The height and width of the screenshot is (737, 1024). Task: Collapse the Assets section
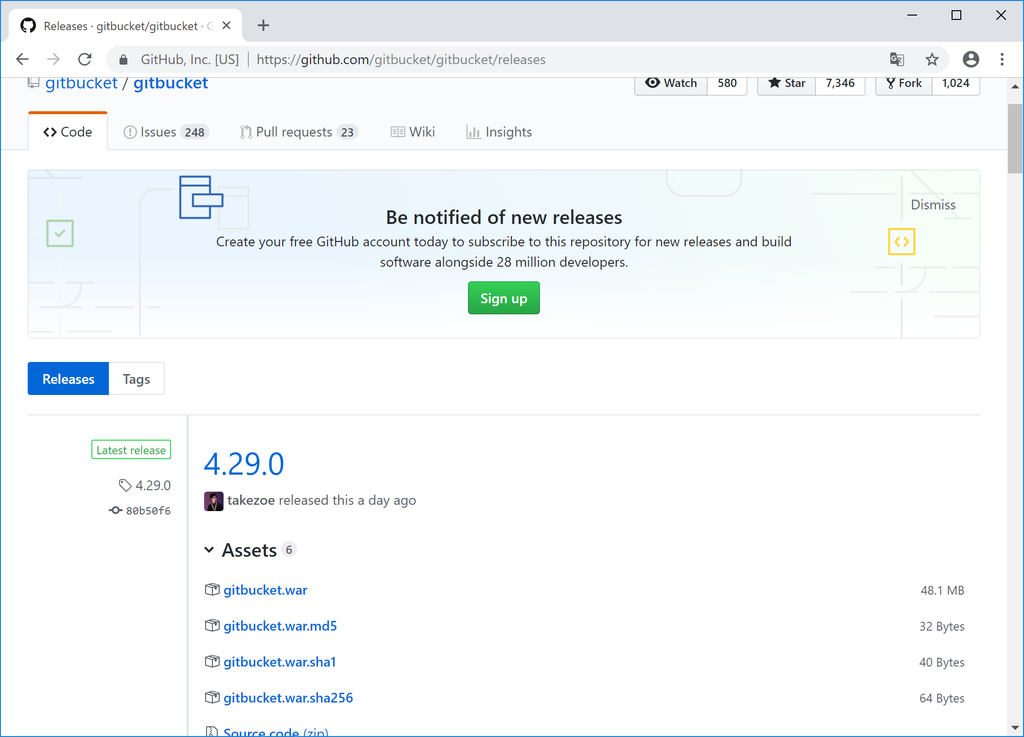(208, 549)
